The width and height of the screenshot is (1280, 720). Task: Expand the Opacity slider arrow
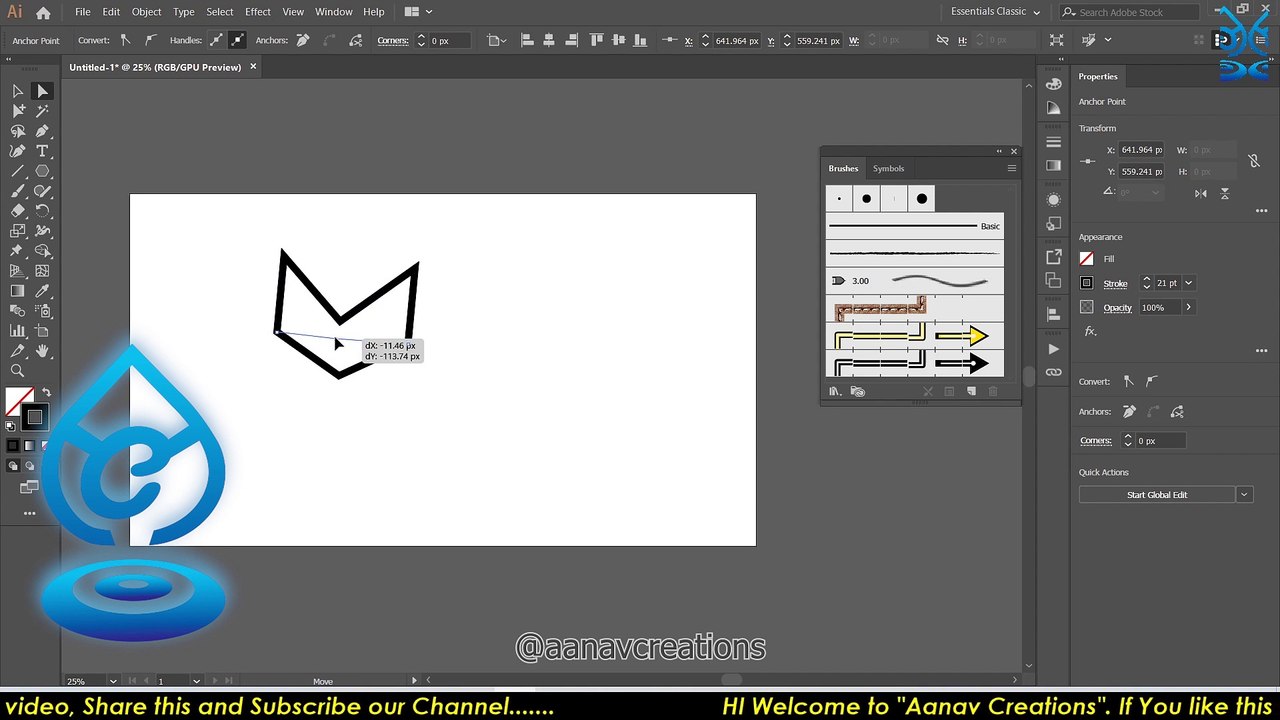coord(1188,307)
